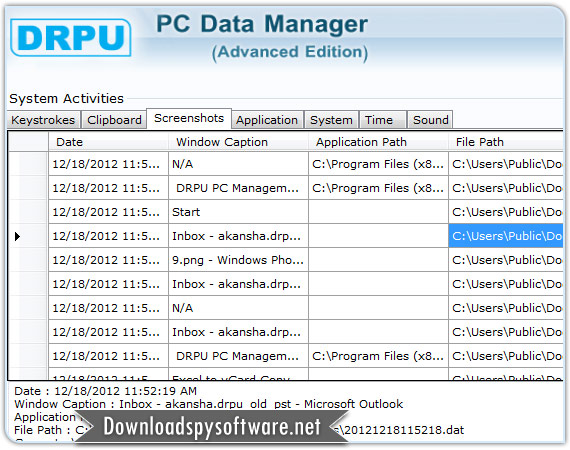This screenshot has width=570, height=450.
Task: Go to the Sound tab
Action: coord(430,120)
